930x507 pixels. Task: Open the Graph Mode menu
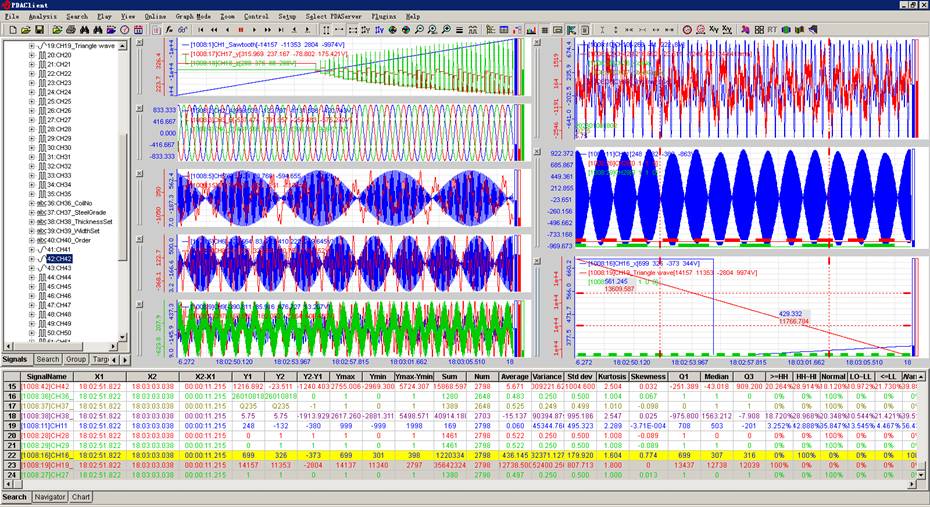click(191, 17)
